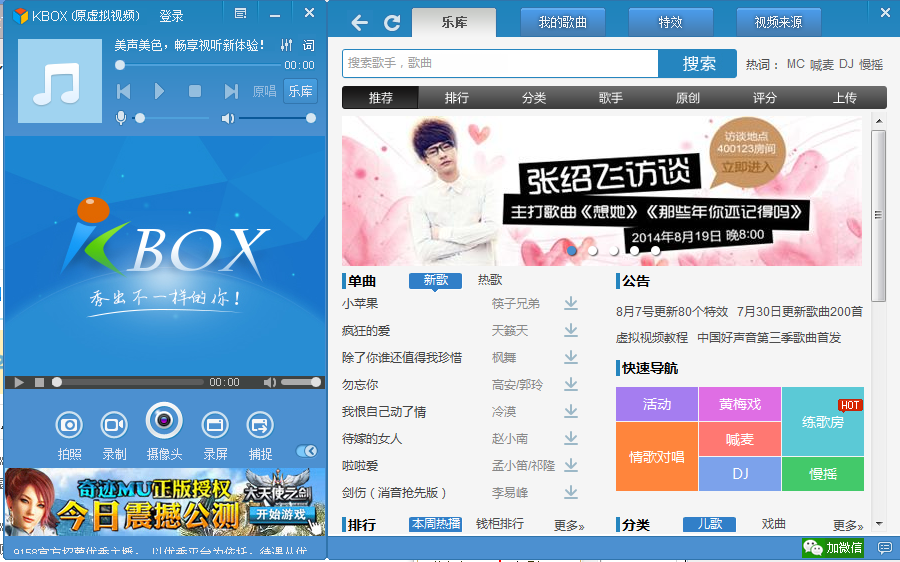Image resolution: width=900 pixels, height=562 pixels.
Task: Switch song list to 新歌
Action: pyautogui.click(x=435, y=280)
